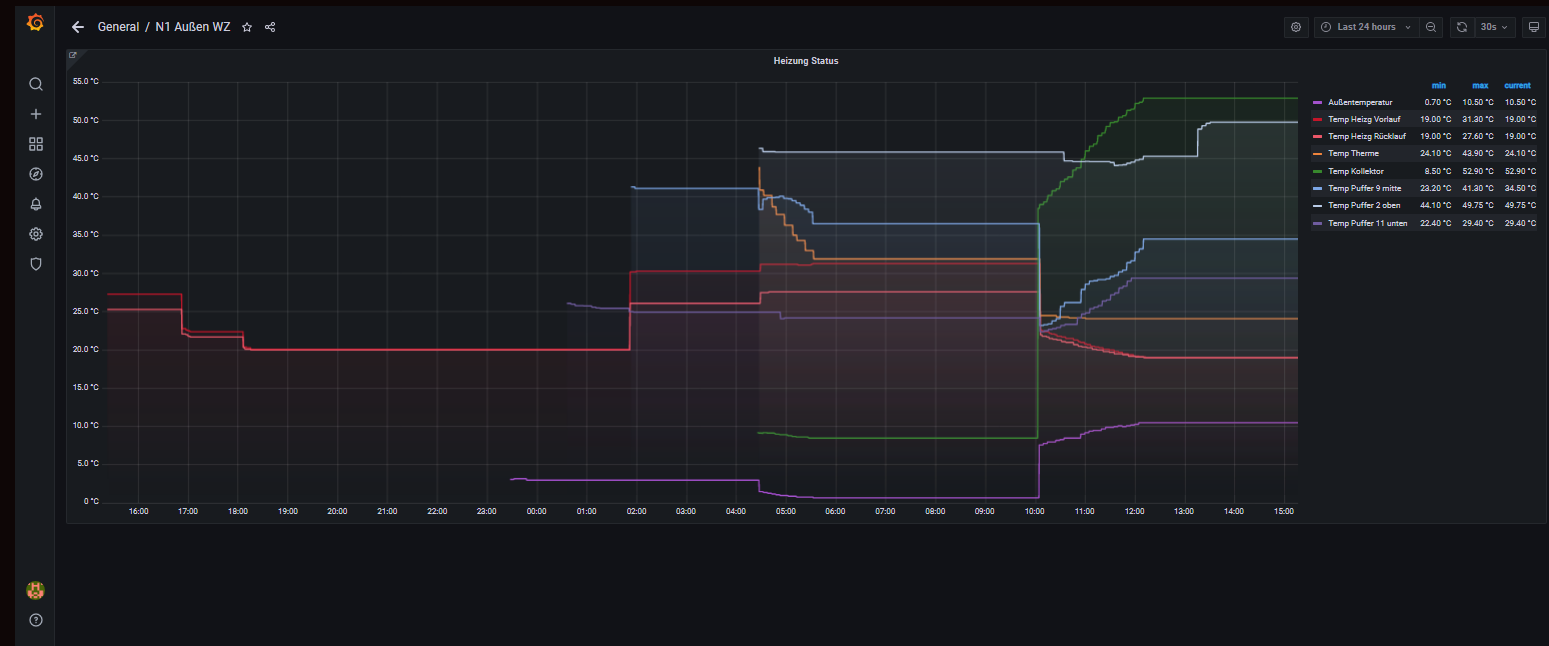Click the 16:00 time axis label
The image size is (1549, 646).
[x=138, y=511]
